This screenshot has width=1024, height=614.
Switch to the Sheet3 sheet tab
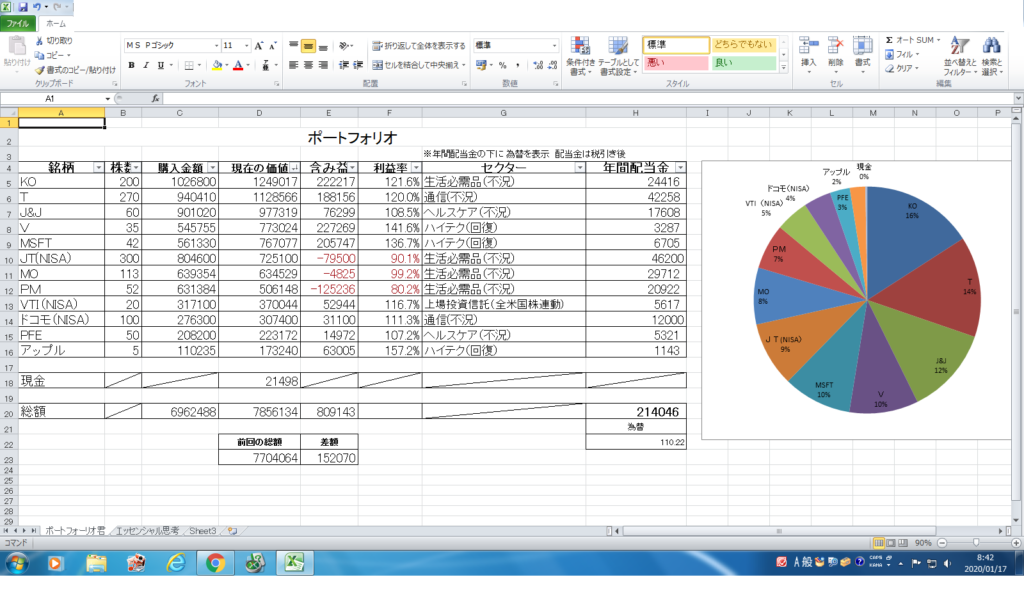click(x=202, y=531)
